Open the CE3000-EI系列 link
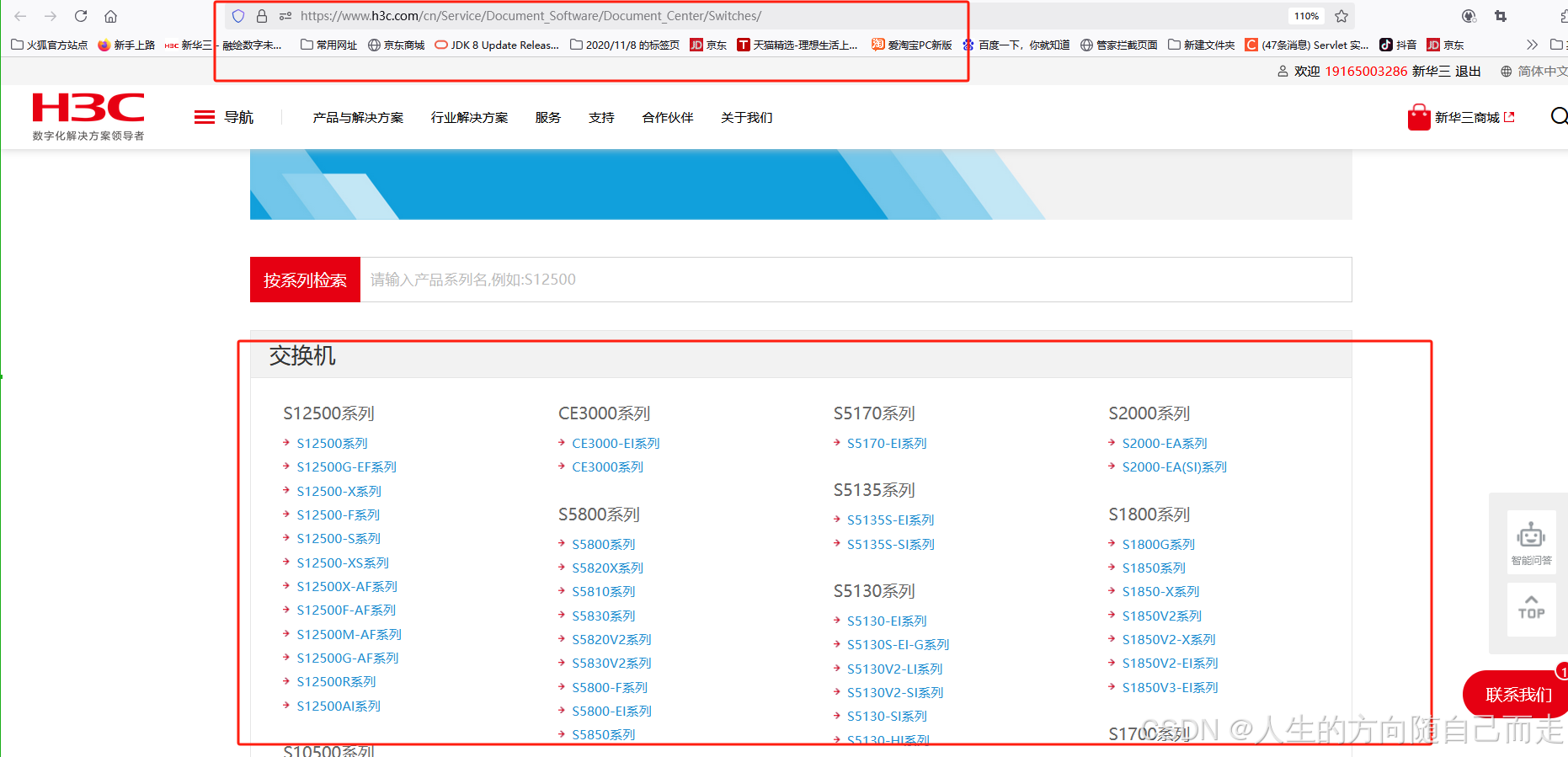 [x=616, y=443]
